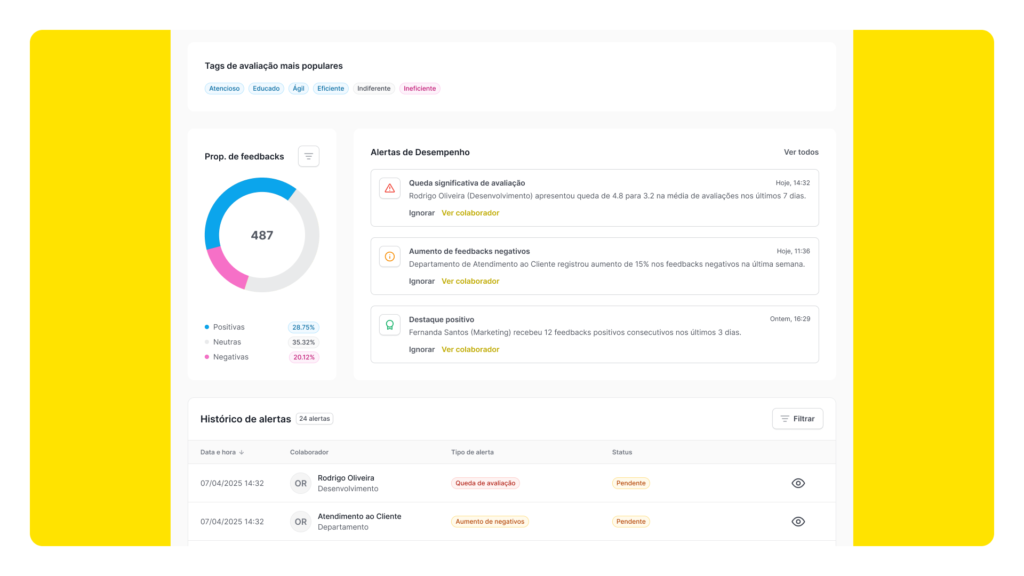Image resolution: width=1024 pixels, height=576 pixels.
Task: Click the red warning triangle alert icon
Action: [389, 188]
